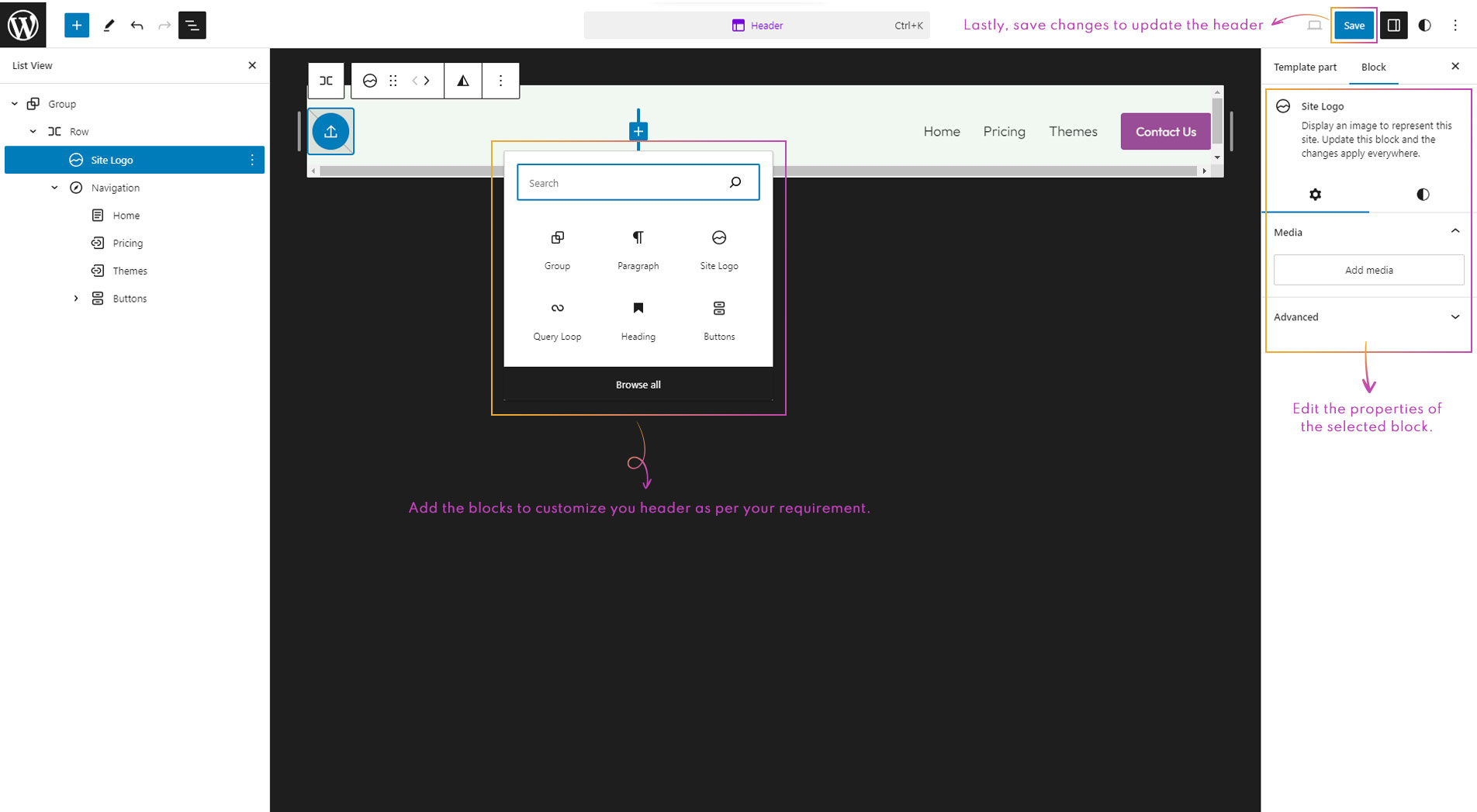The image size is (1477, 812).
Task: Open the block inserter plus button
Action: pos(76,26)
